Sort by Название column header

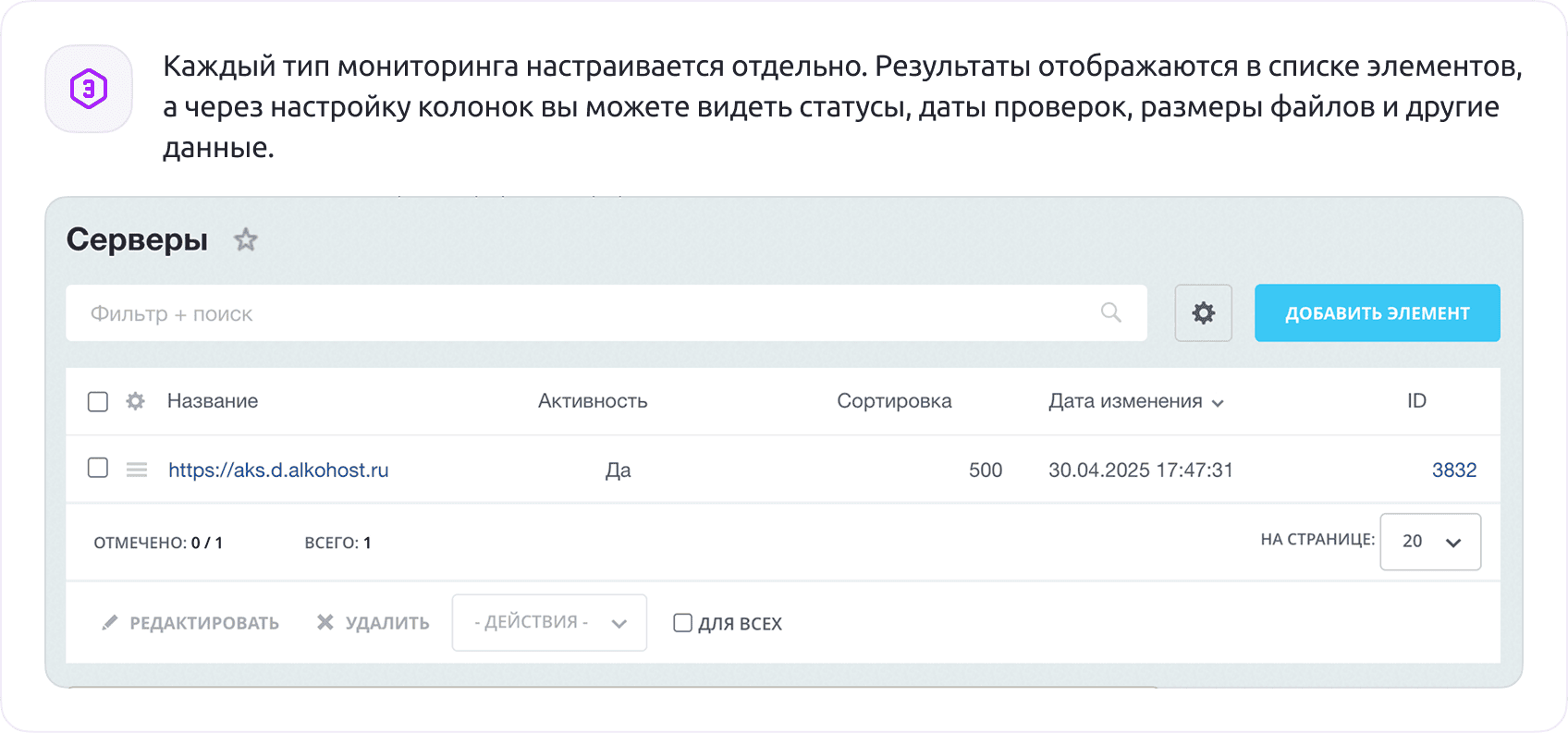(213, 401)
